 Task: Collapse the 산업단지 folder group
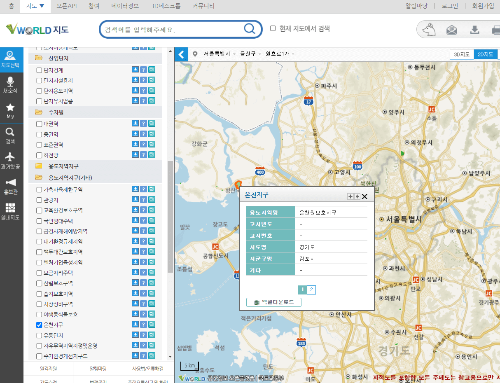(39, 58)
